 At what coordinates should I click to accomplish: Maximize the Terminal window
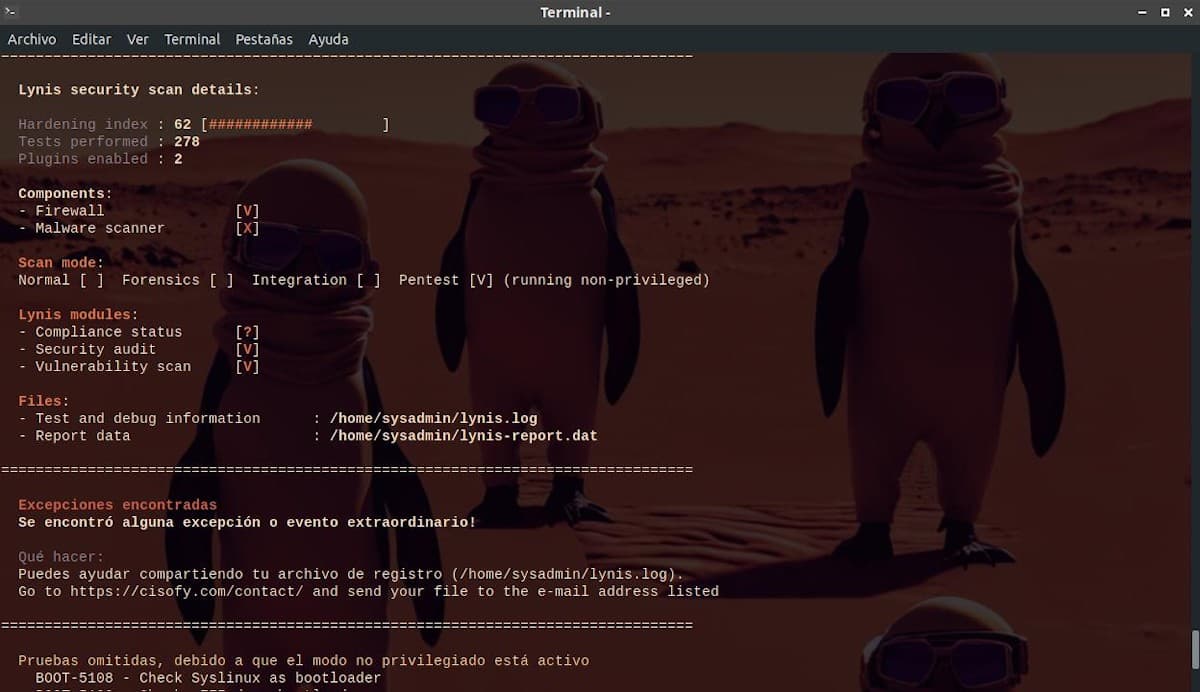pyautogui.click(x=1165, y=12)
